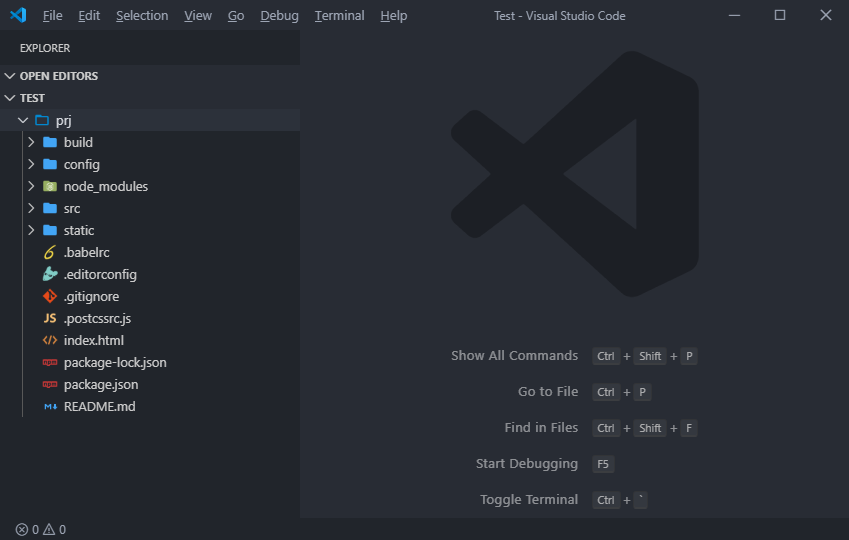
Task: Click the config folder icon
Action: tap(50, 164)
